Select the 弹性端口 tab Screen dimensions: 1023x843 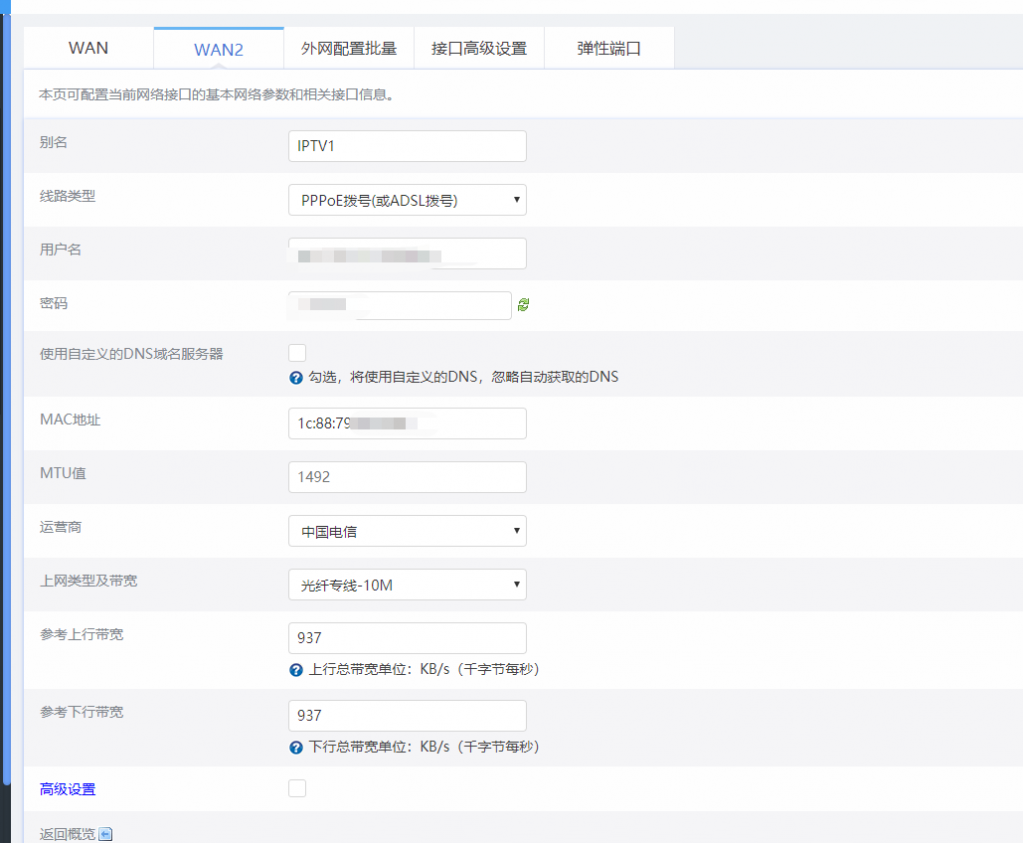[x=609, y=48]
